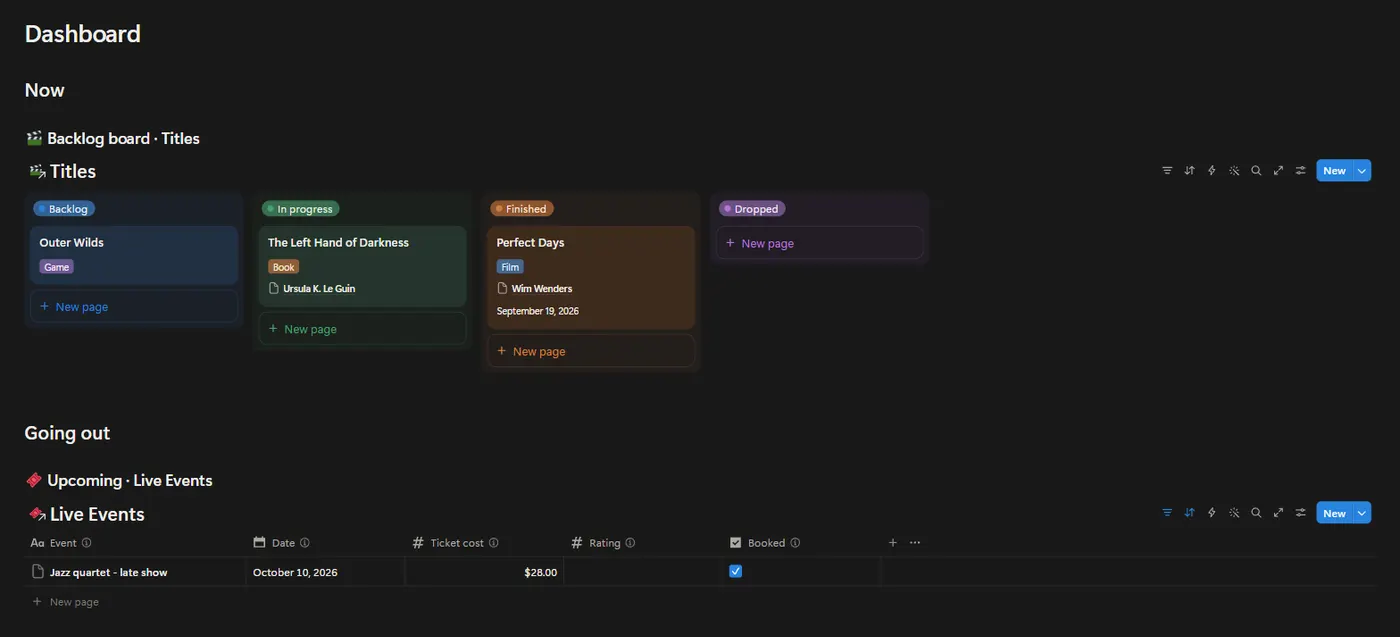Add New page under Backlog column
Image resolution: width=1400 pixels, height=637 pixels.
134,307
